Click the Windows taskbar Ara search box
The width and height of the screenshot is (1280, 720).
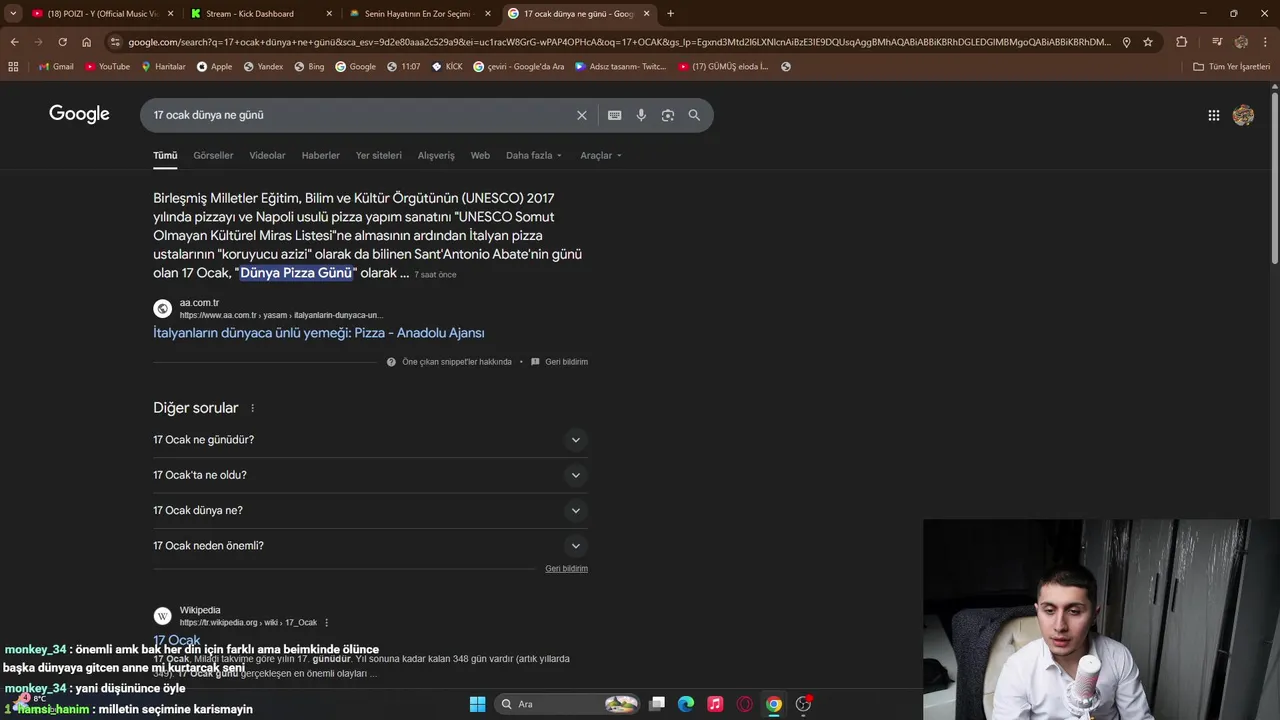tap(568, 704)
